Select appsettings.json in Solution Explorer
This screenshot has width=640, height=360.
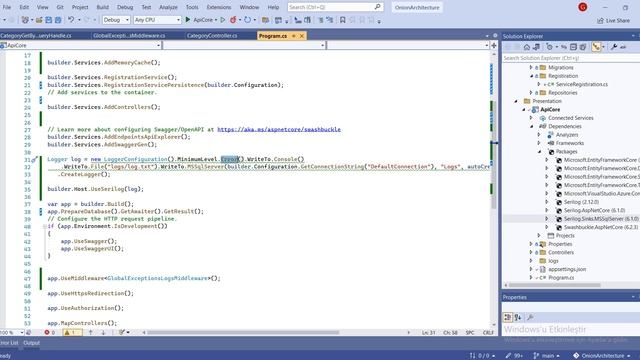[567, 269]
